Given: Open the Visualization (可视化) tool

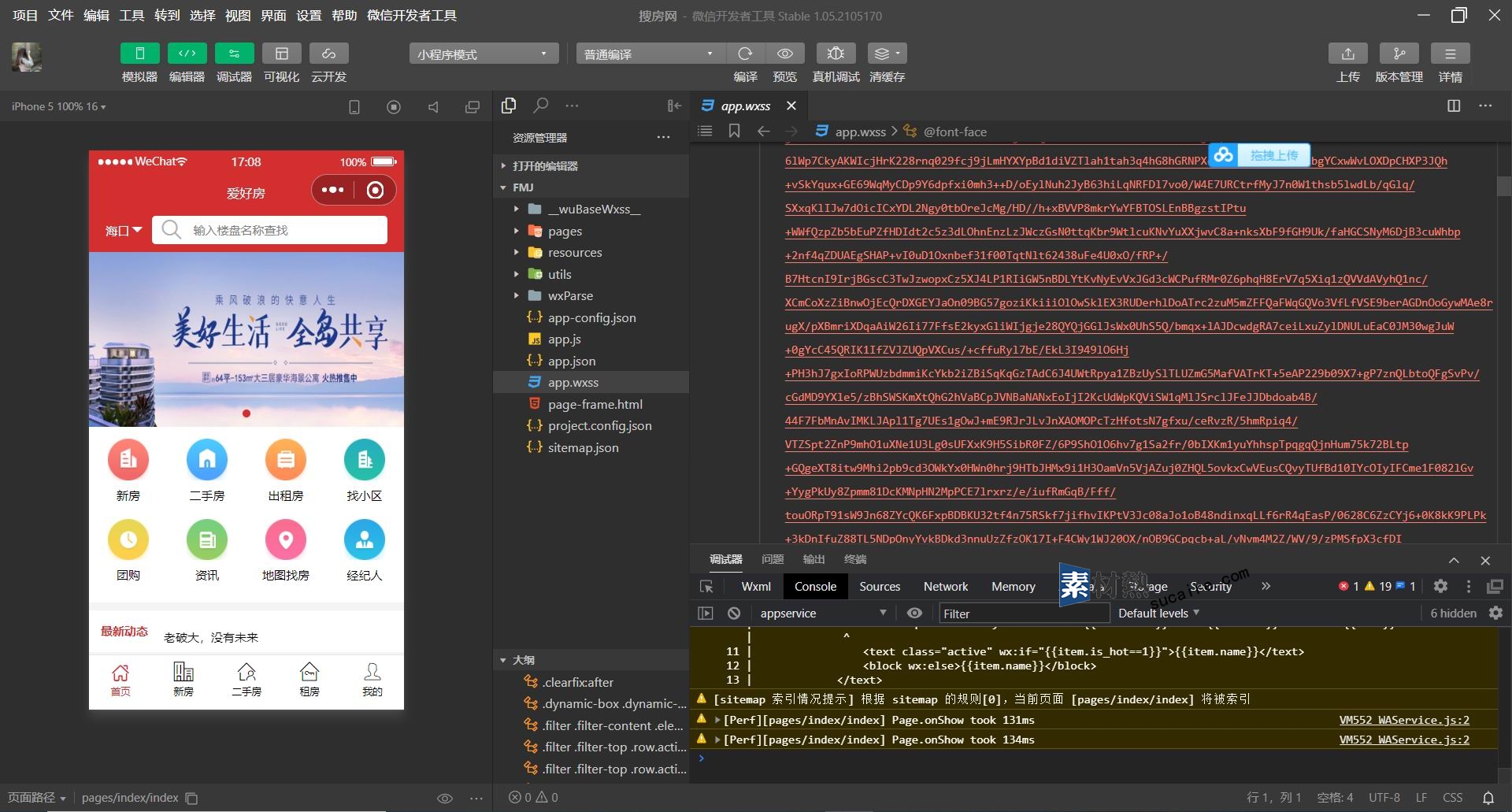Looking at the screenshot, I should (x=281, y=54).
